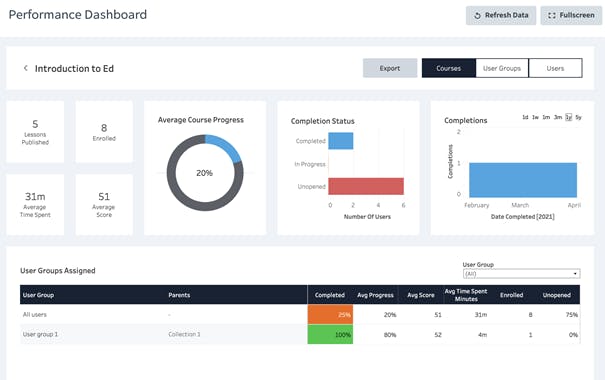Viewport: 605px width, 380px height.
Task: Click the 5 Lessons Published card
Action: point(35,132)
